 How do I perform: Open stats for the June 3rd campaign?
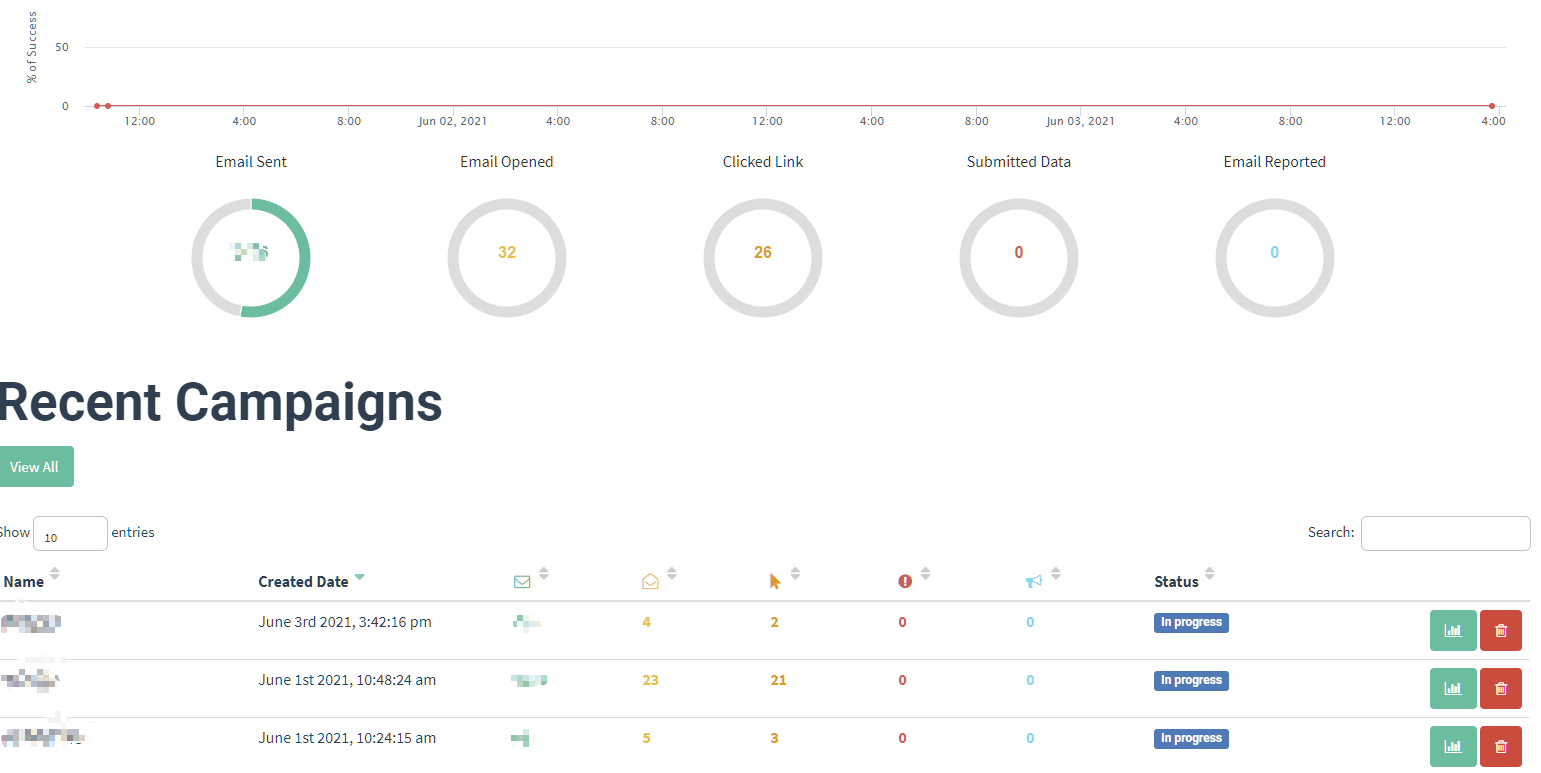[x=1452, y=631]
